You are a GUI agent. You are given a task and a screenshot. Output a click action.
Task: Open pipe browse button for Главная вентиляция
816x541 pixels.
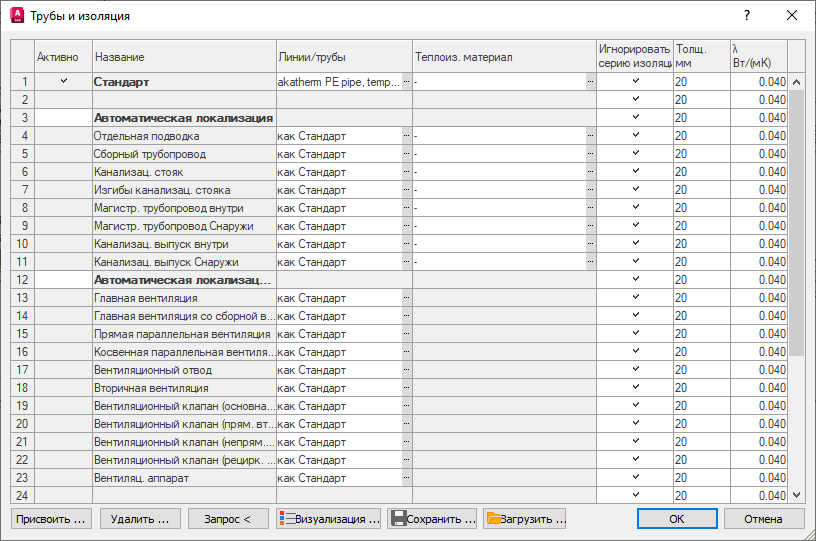(406, 298)
